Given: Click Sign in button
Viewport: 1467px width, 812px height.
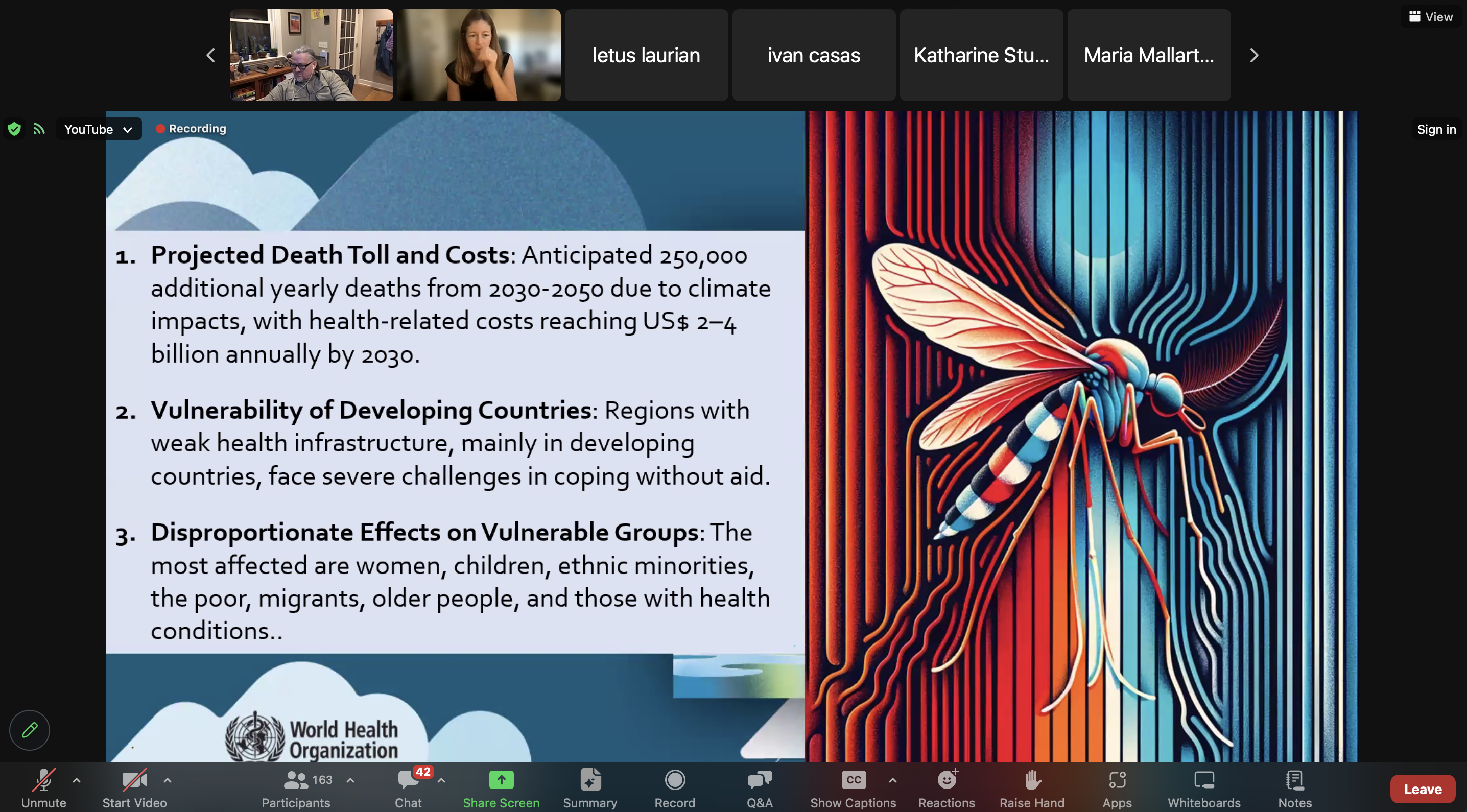Looking at the screenshot, I should pyautogui.click(x=1436, y=129).
